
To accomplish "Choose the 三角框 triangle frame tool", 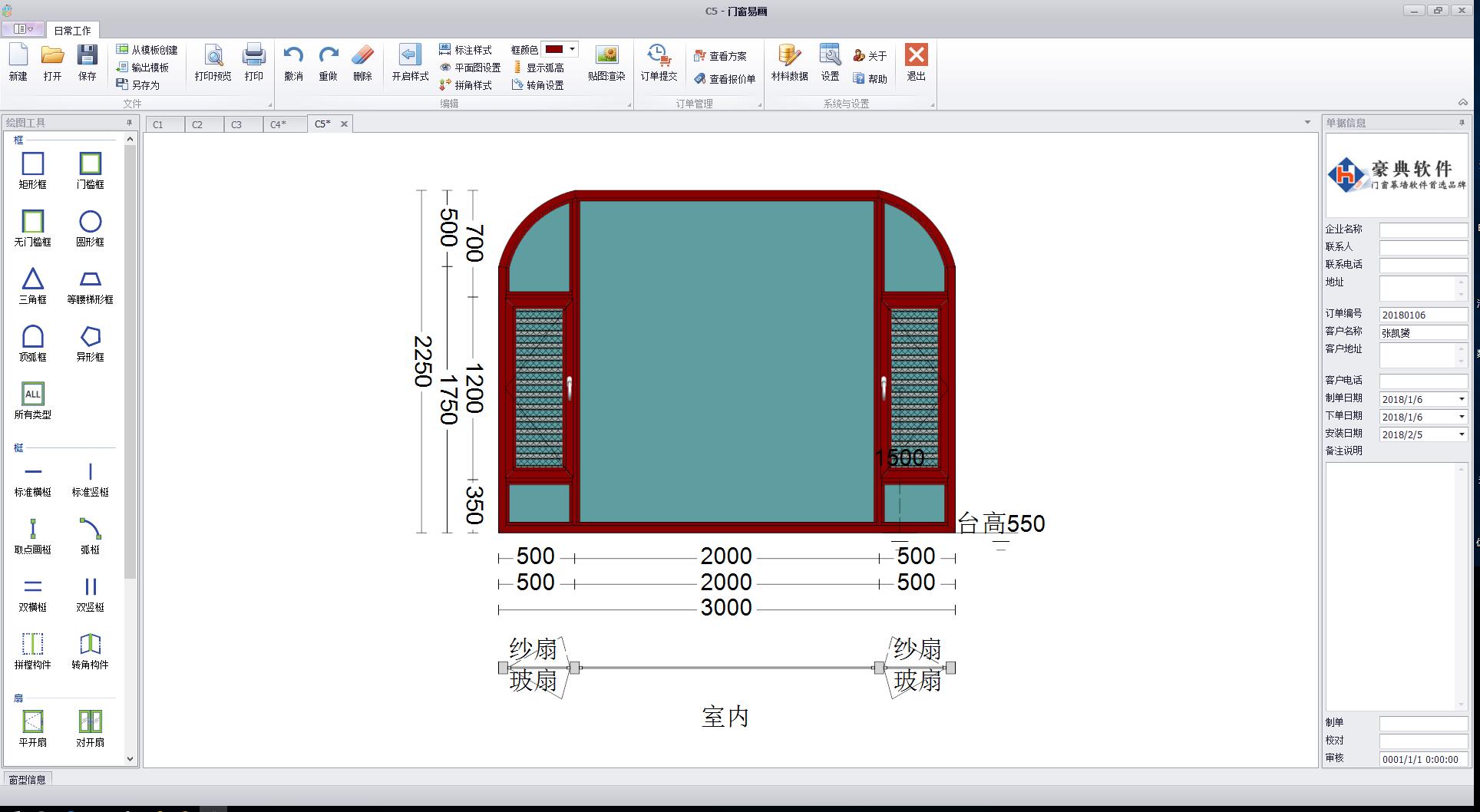I will pos(32,285).
